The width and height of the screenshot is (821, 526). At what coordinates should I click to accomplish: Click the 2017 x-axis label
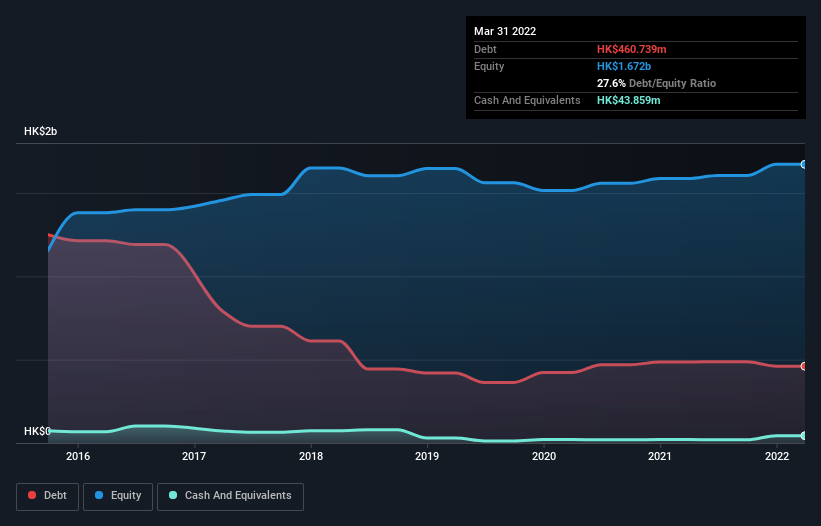tap(194, 456)
